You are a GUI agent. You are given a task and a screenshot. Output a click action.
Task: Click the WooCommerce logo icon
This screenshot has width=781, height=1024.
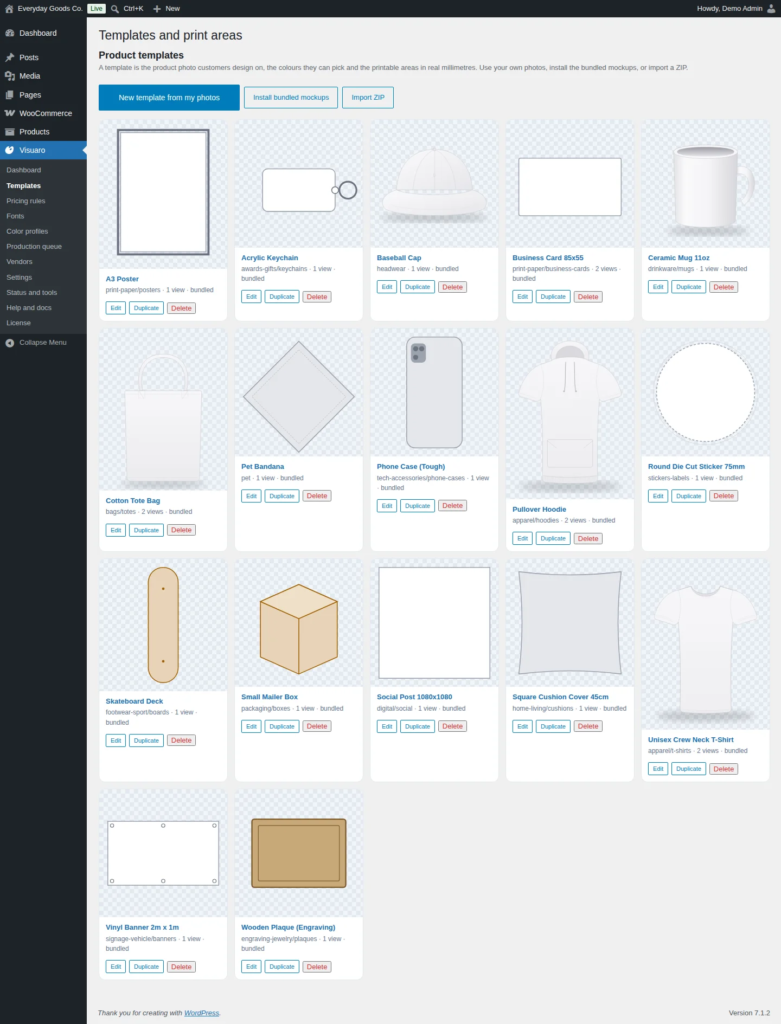click(x=10, y=113)
